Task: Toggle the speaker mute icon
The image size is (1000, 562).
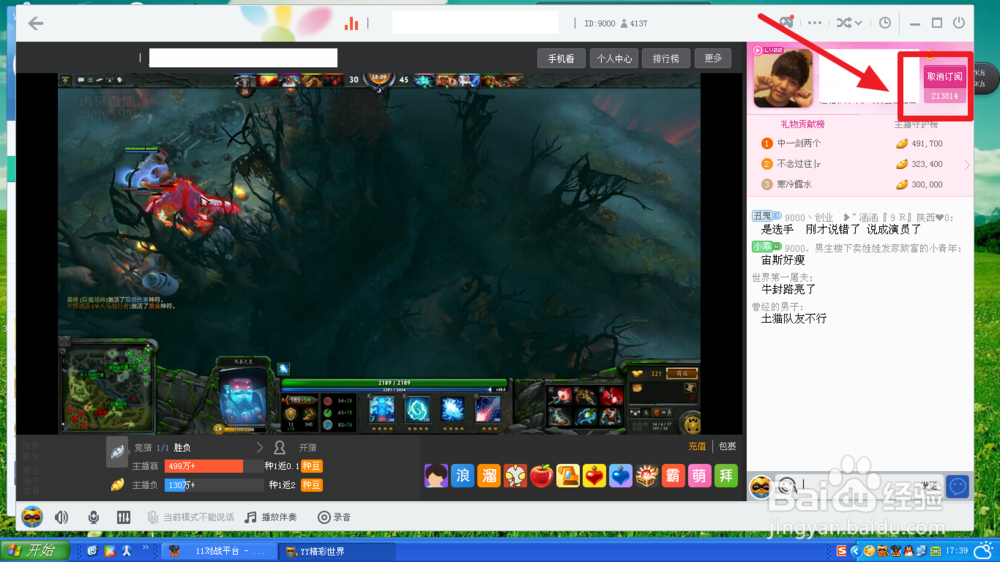Action: (x=62, y=517)
